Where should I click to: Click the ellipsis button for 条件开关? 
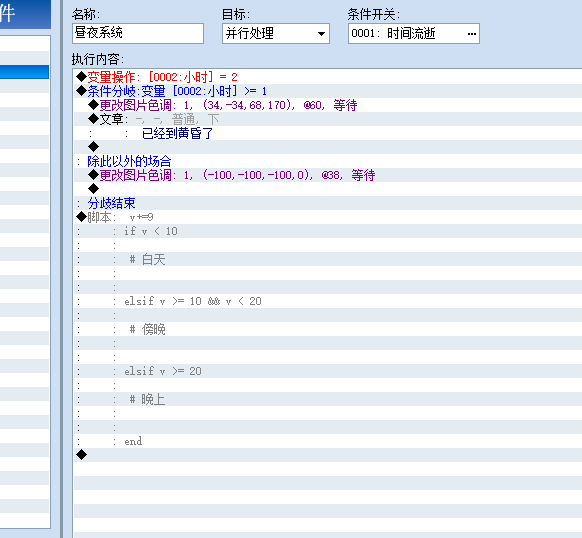tap(471, 34)
